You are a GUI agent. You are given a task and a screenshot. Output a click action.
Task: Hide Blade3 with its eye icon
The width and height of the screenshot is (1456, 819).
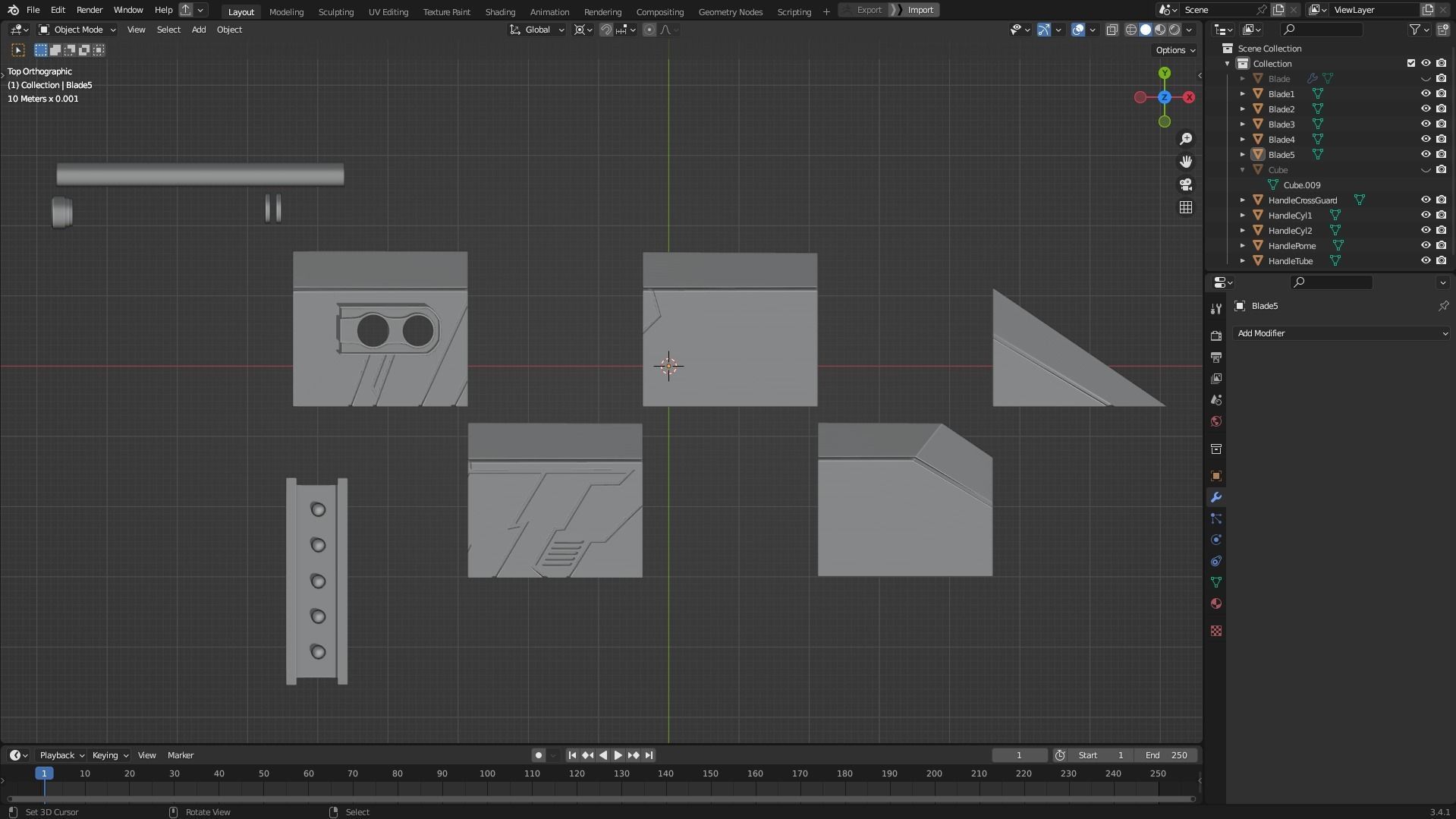tap(1426, 124)
